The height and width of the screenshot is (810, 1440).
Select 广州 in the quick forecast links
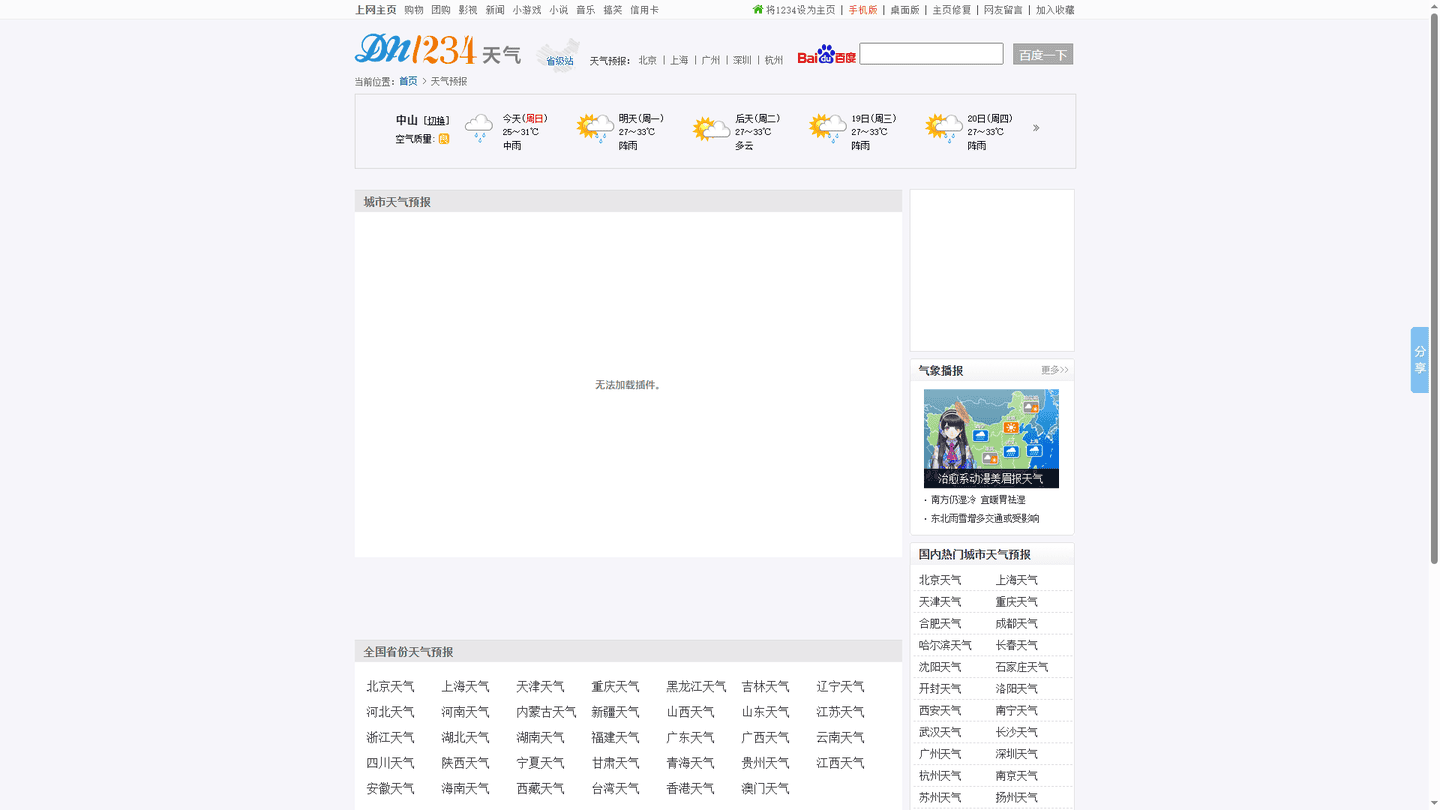(x=711, y=61)
